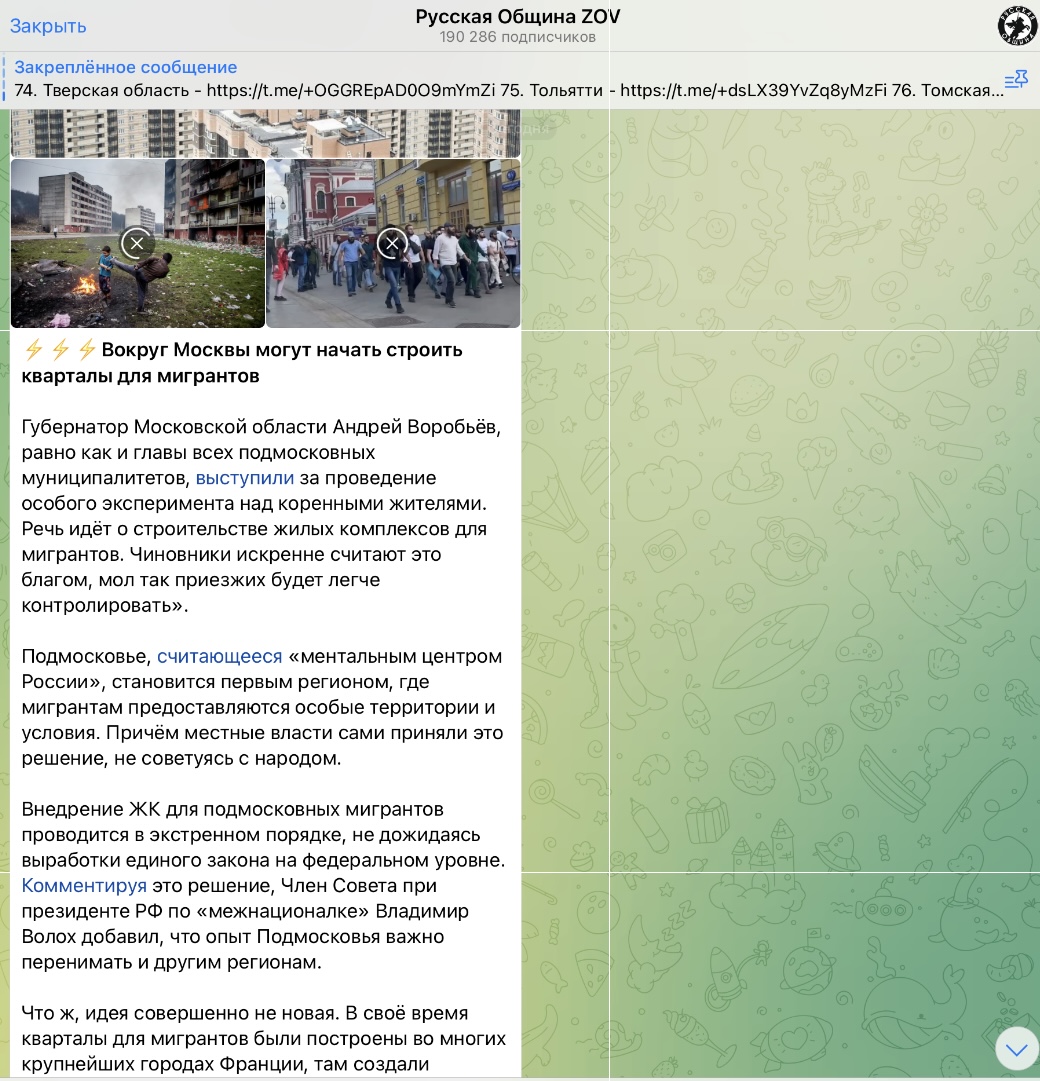
Task: Click the X circle on street crowd photo
Action: point(392,243)
